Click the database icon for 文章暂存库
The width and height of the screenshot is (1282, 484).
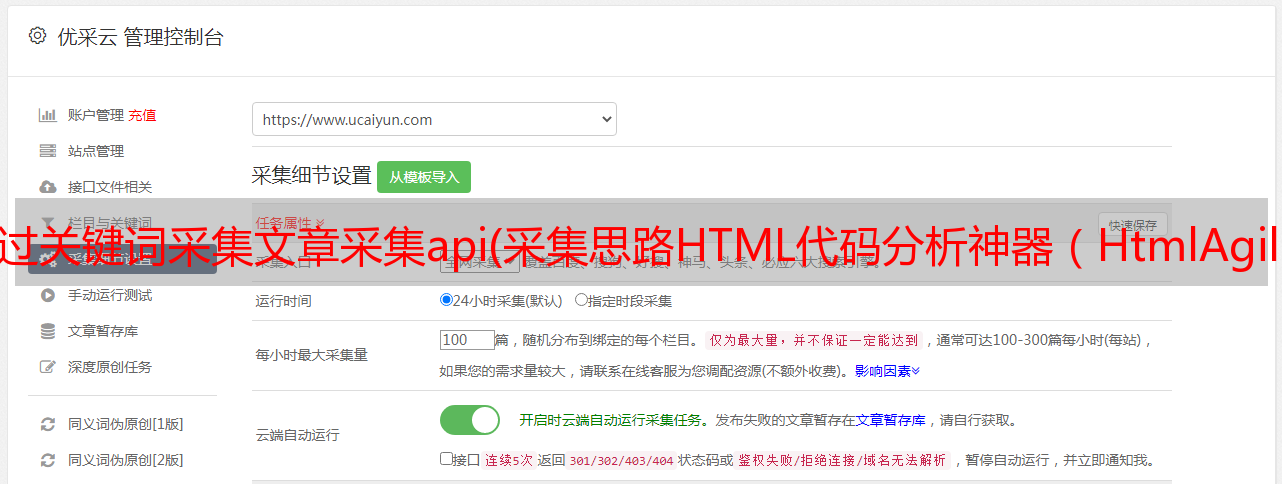[x=47, y=331]
